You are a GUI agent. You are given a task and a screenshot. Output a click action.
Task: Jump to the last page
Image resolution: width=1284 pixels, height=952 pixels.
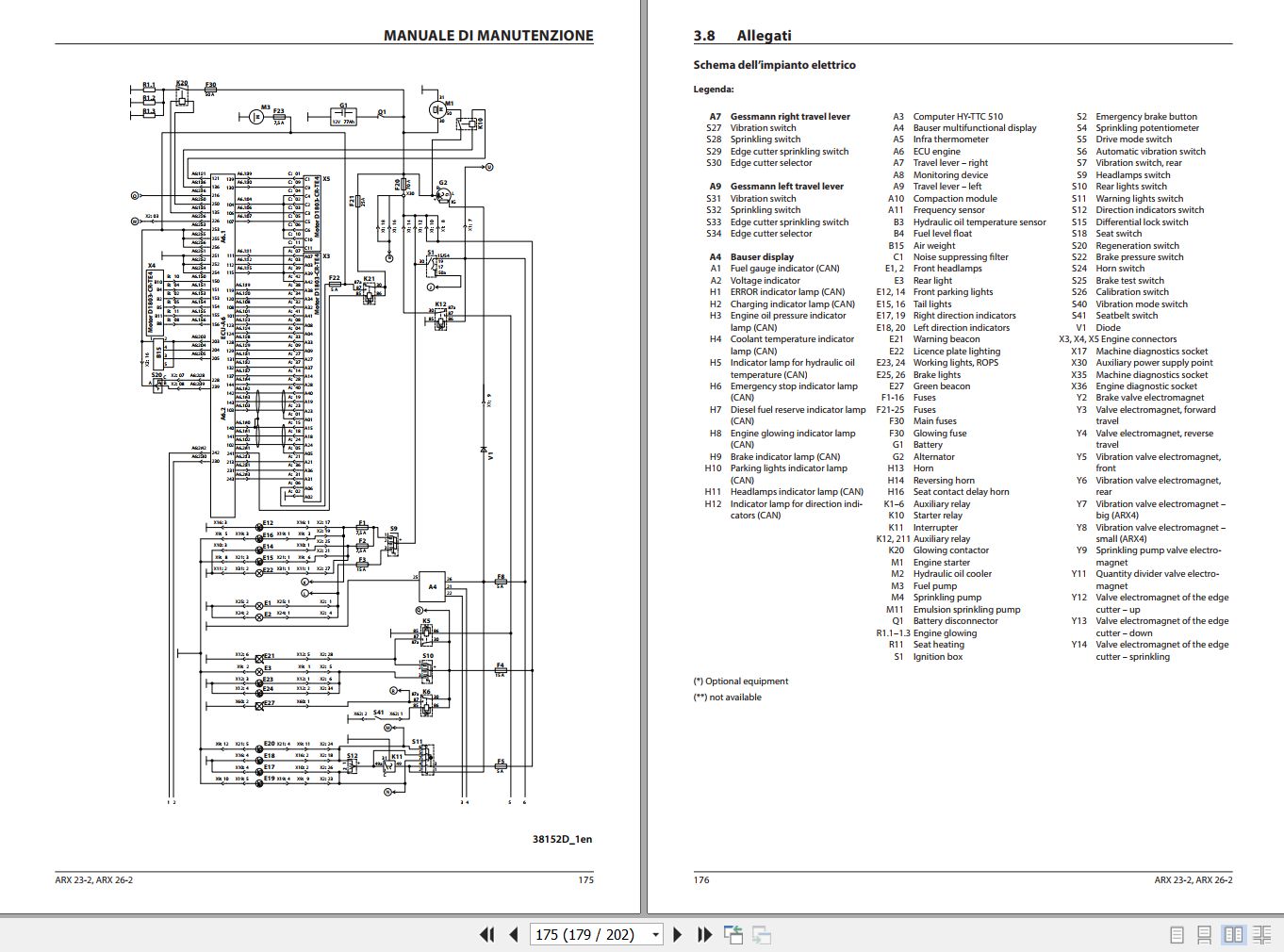(702, 933)
